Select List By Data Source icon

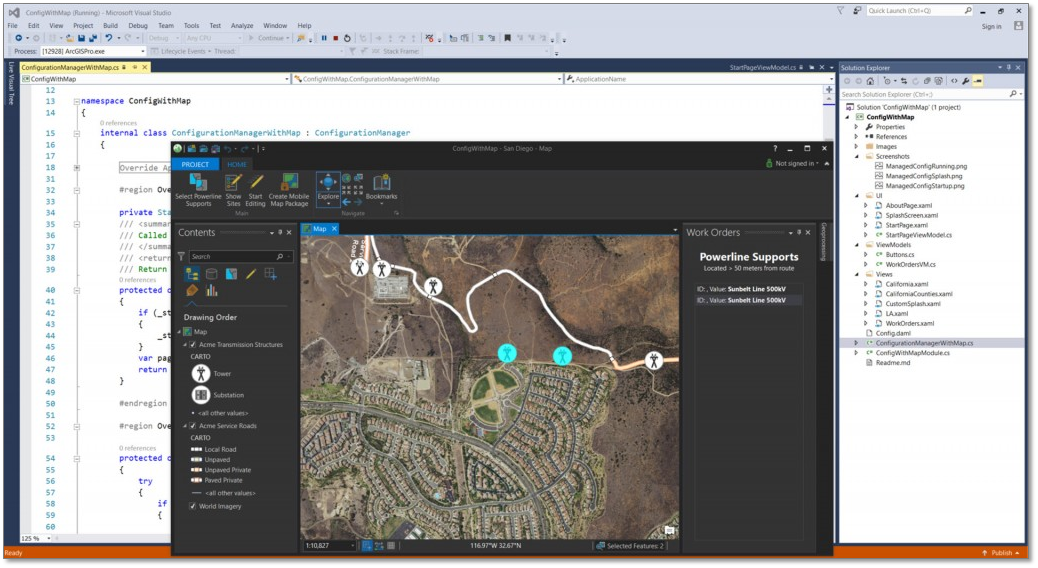point(212,274)
